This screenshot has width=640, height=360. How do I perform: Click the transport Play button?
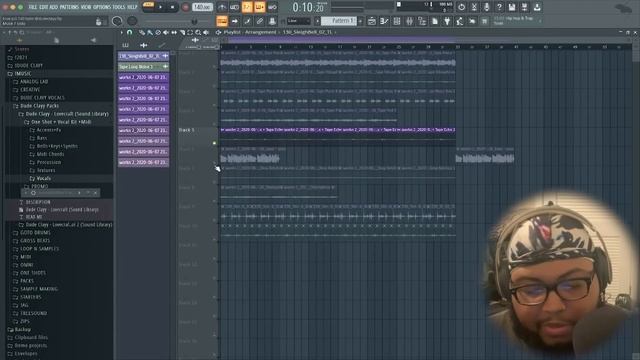(x=160, y=7)
